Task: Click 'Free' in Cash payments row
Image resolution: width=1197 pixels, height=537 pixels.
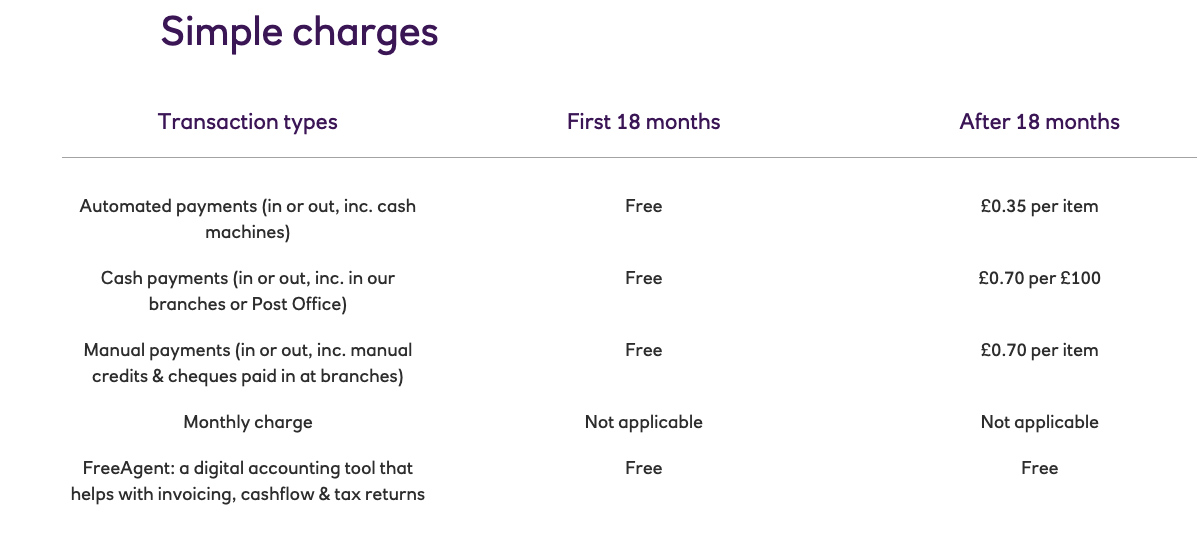Action: click(643, 278)
